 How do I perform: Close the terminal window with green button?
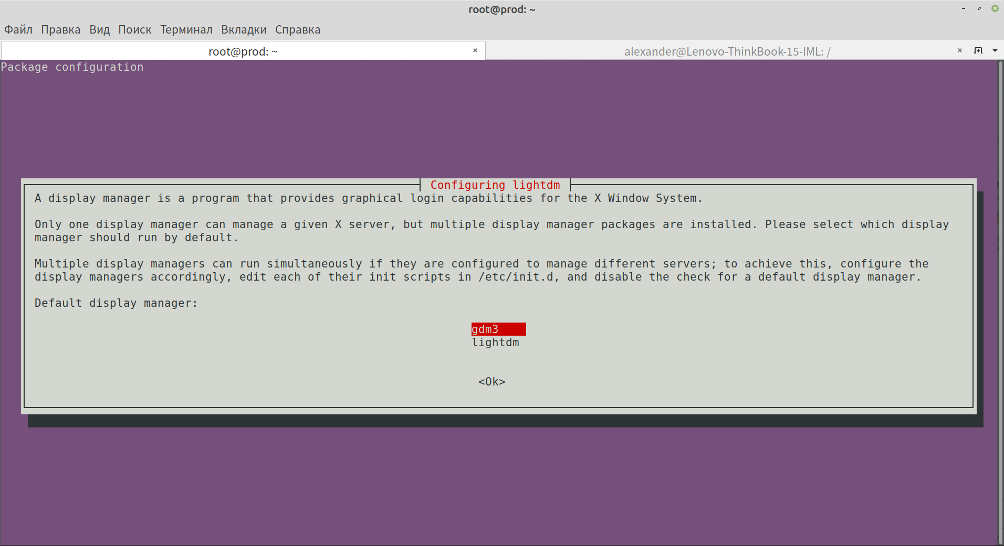tap(995, 9)
